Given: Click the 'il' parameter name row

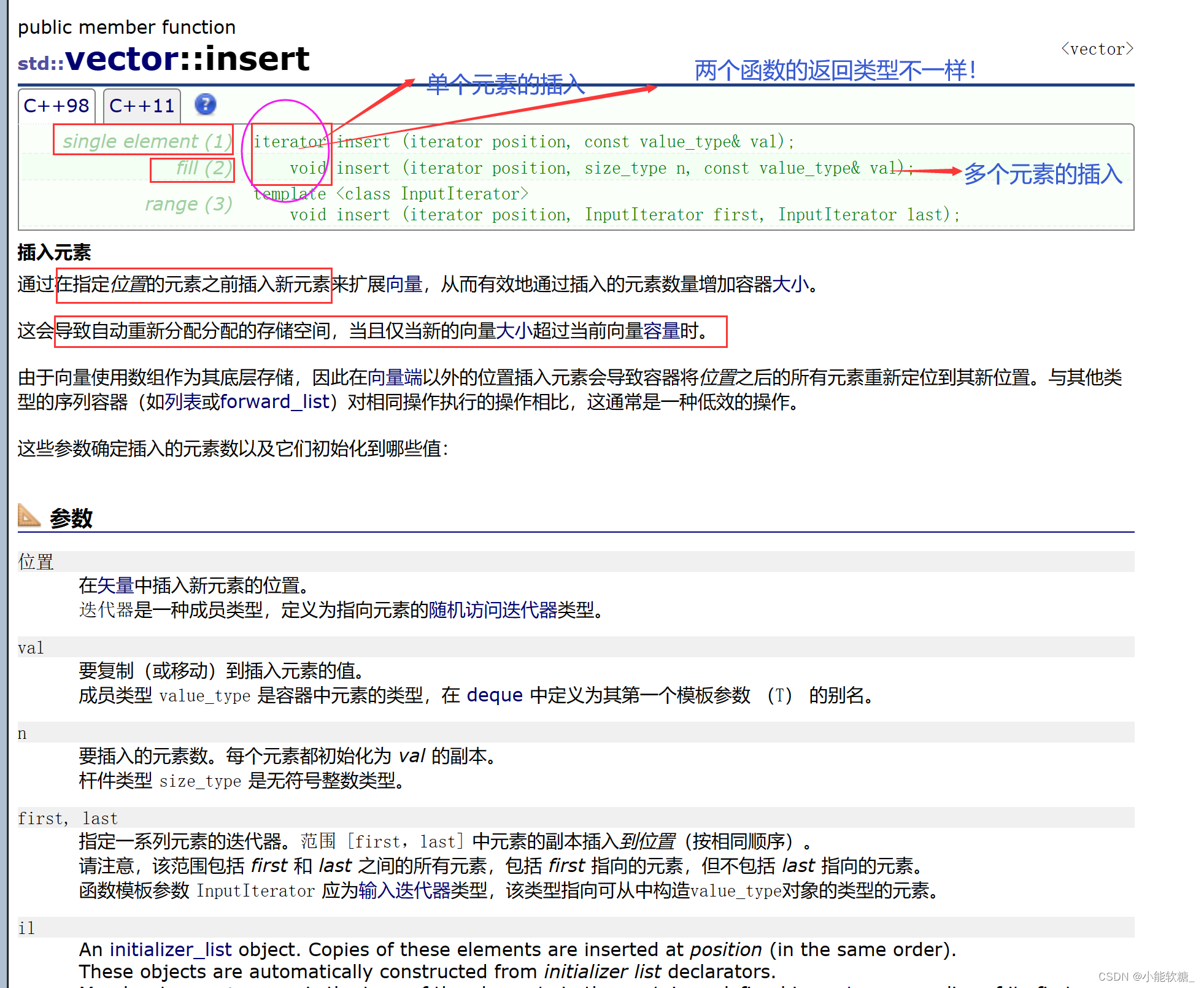Looking at the screenshot, I should tap(576, 928).
